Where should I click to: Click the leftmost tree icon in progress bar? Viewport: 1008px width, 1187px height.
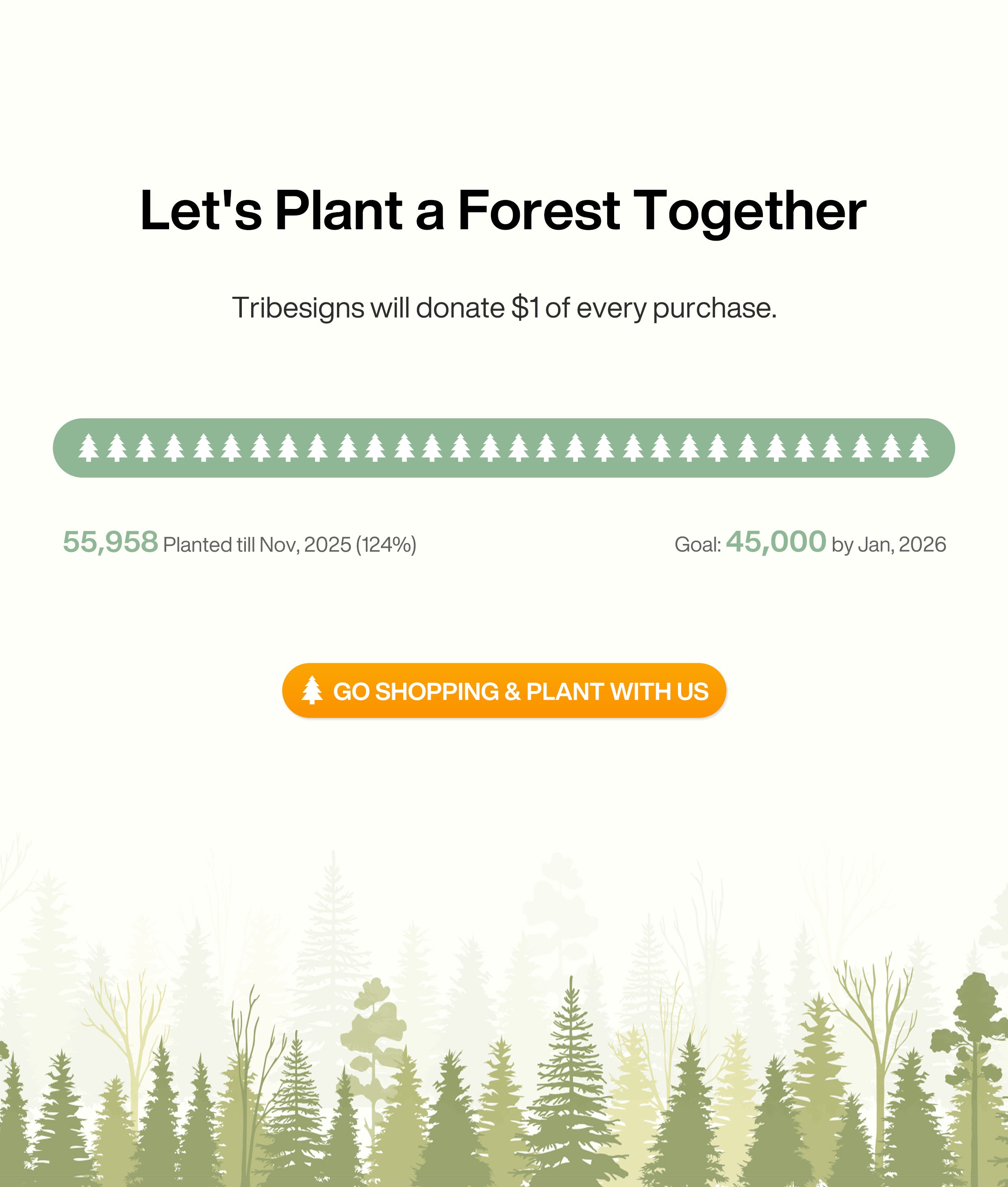[x=89, y=448]
